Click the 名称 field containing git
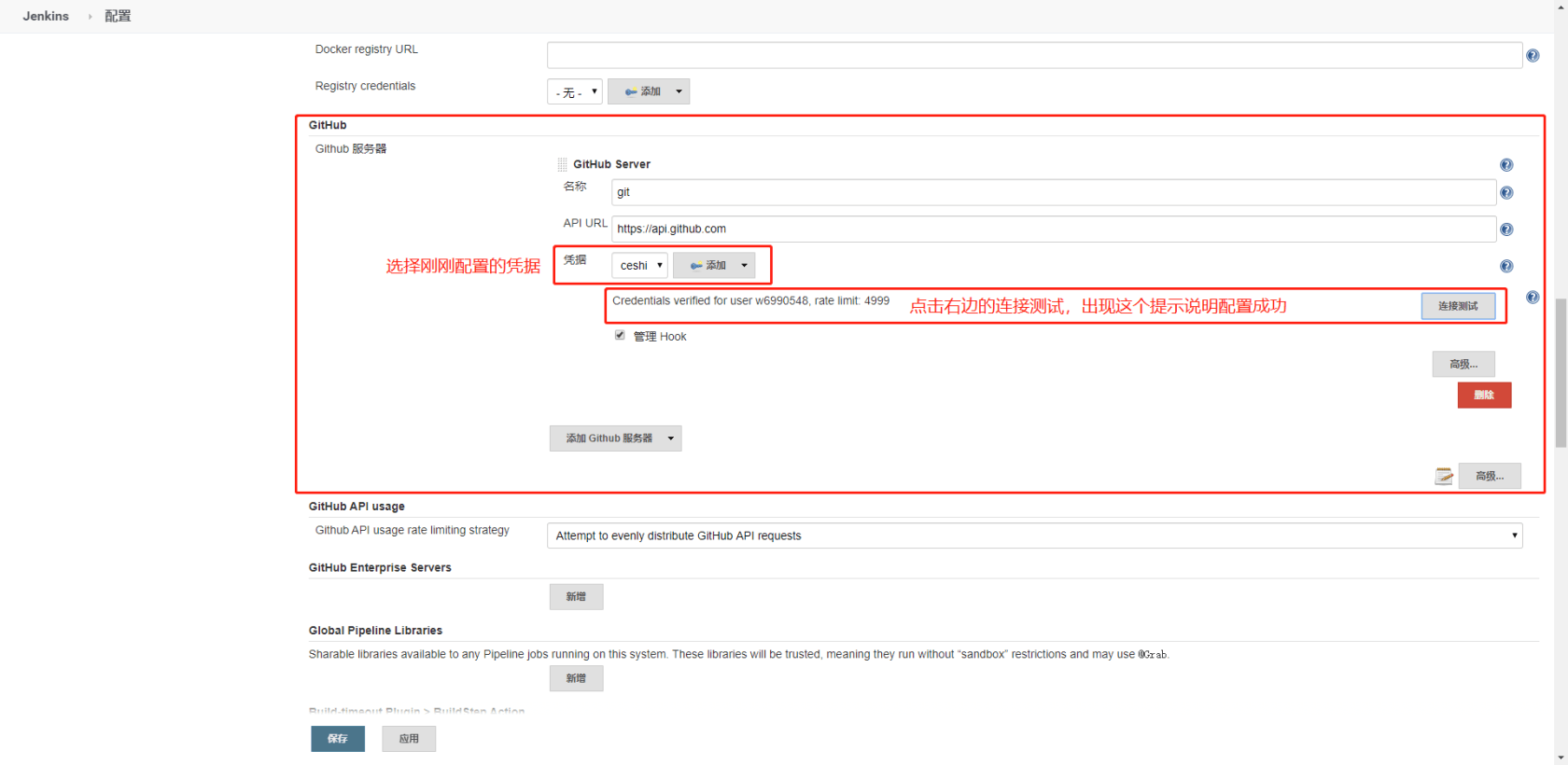1568x765 pixels. [1054, 192]
